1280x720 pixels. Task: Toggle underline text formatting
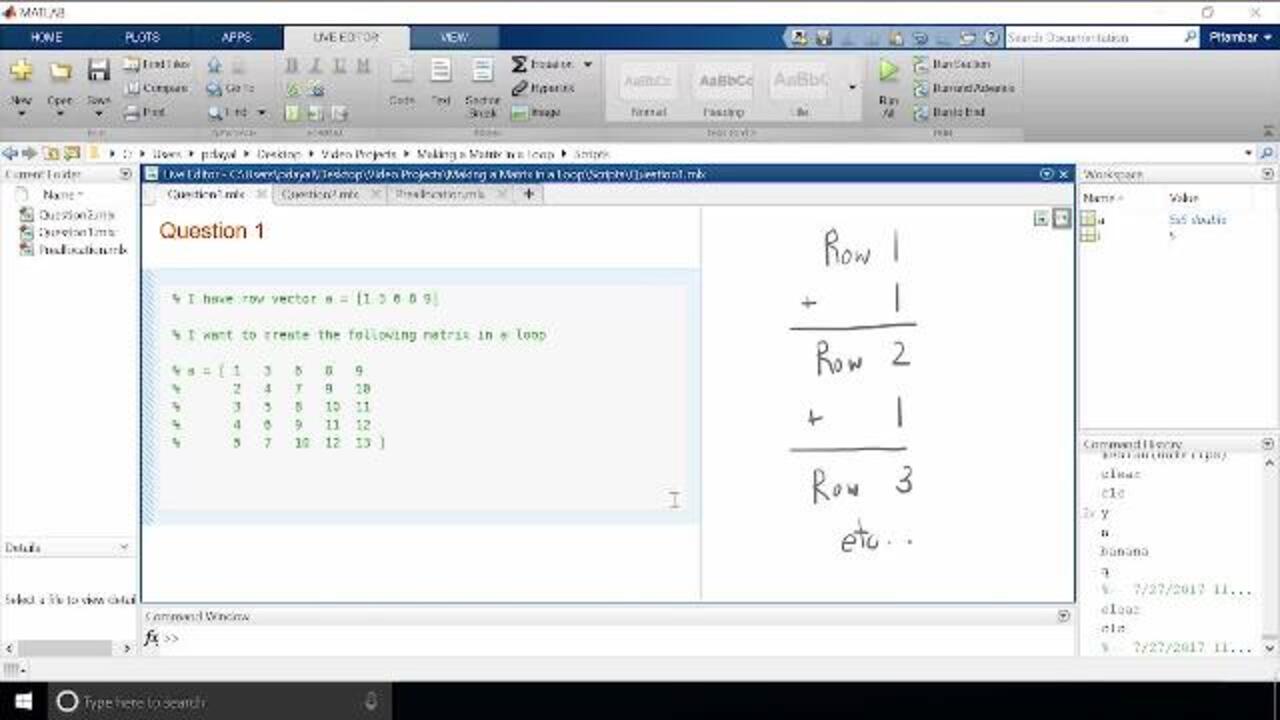tap(339, 65)
